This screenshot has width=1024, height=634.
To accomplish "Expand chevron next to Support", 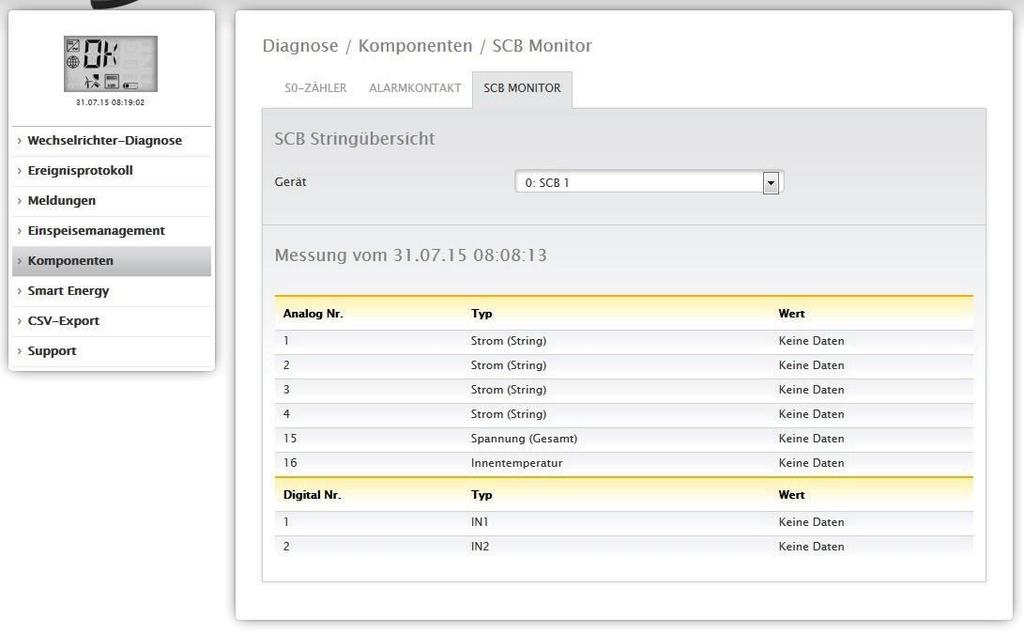I will point(19,351).
